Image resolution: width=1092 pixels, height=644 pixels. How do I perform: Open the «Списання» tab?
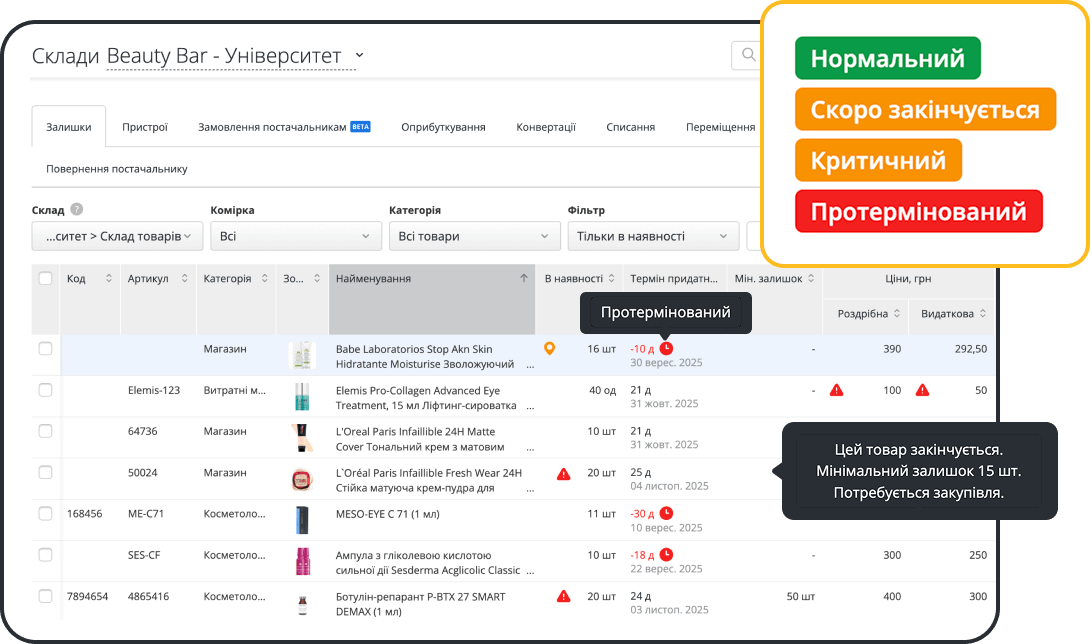(x=630, y=127)
